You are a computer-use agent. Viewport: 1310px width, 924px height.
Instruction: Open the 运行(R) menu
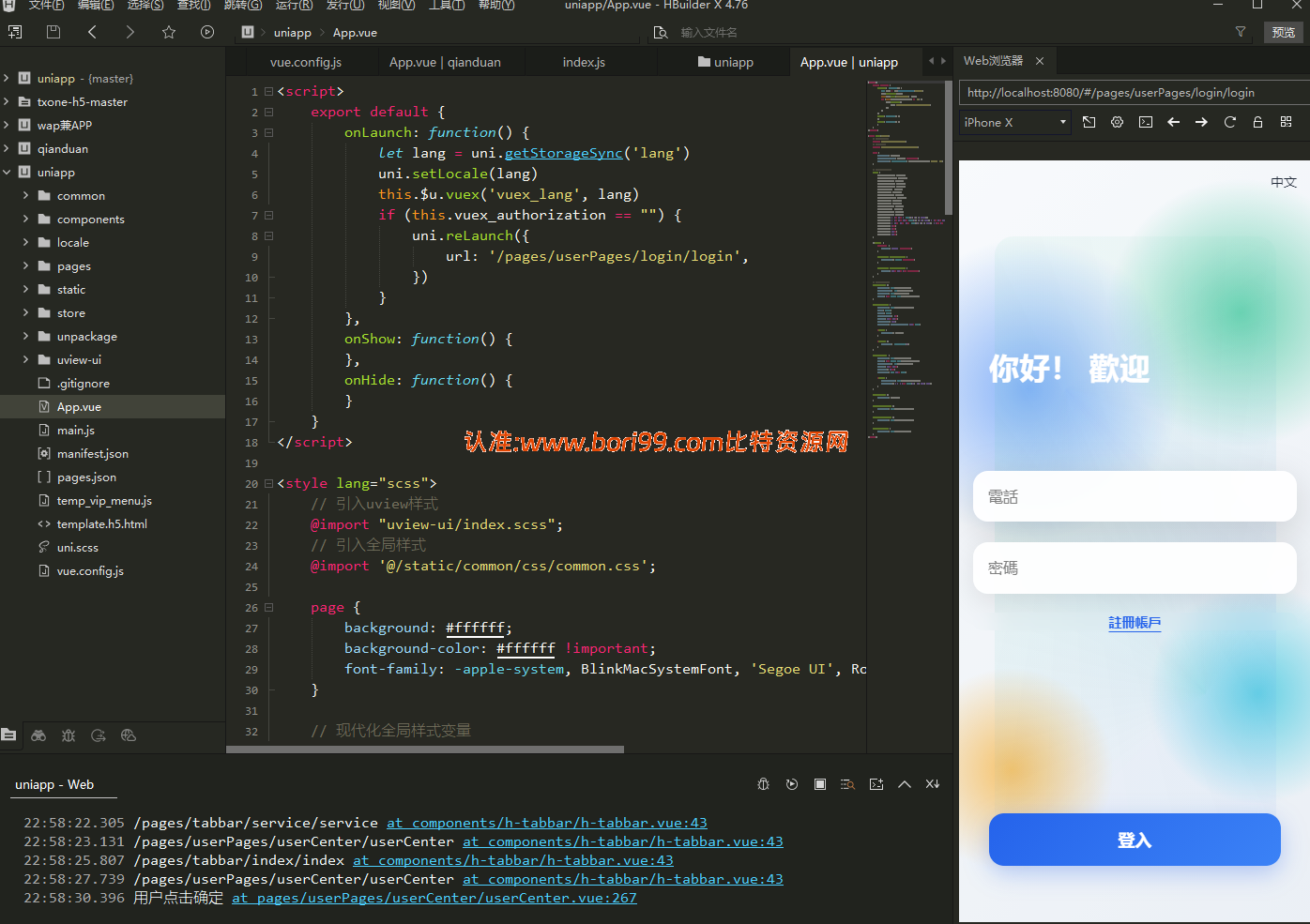click(x=294, y=5)
